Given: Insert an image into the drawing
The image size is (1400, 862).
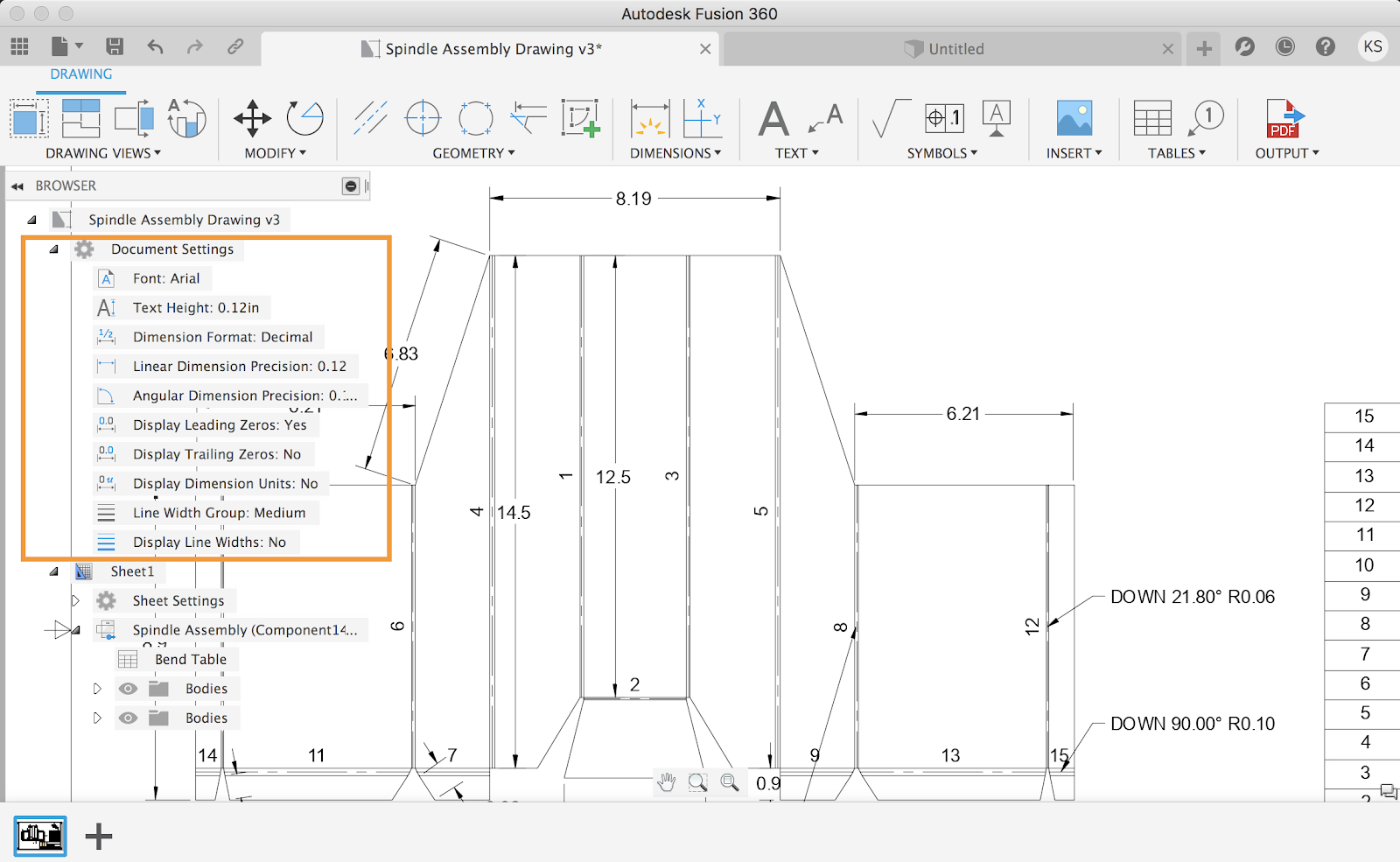Looking at the screenshot, I should pos(1073,116).
